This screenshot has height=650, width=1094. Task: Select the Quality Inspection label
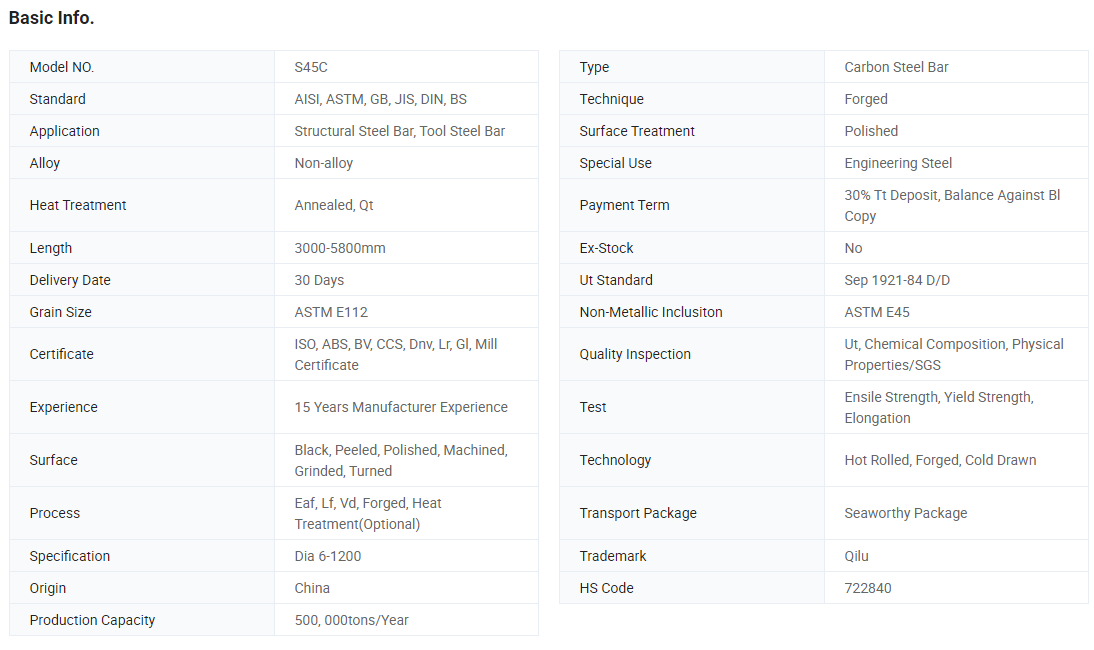coord(635,354)
